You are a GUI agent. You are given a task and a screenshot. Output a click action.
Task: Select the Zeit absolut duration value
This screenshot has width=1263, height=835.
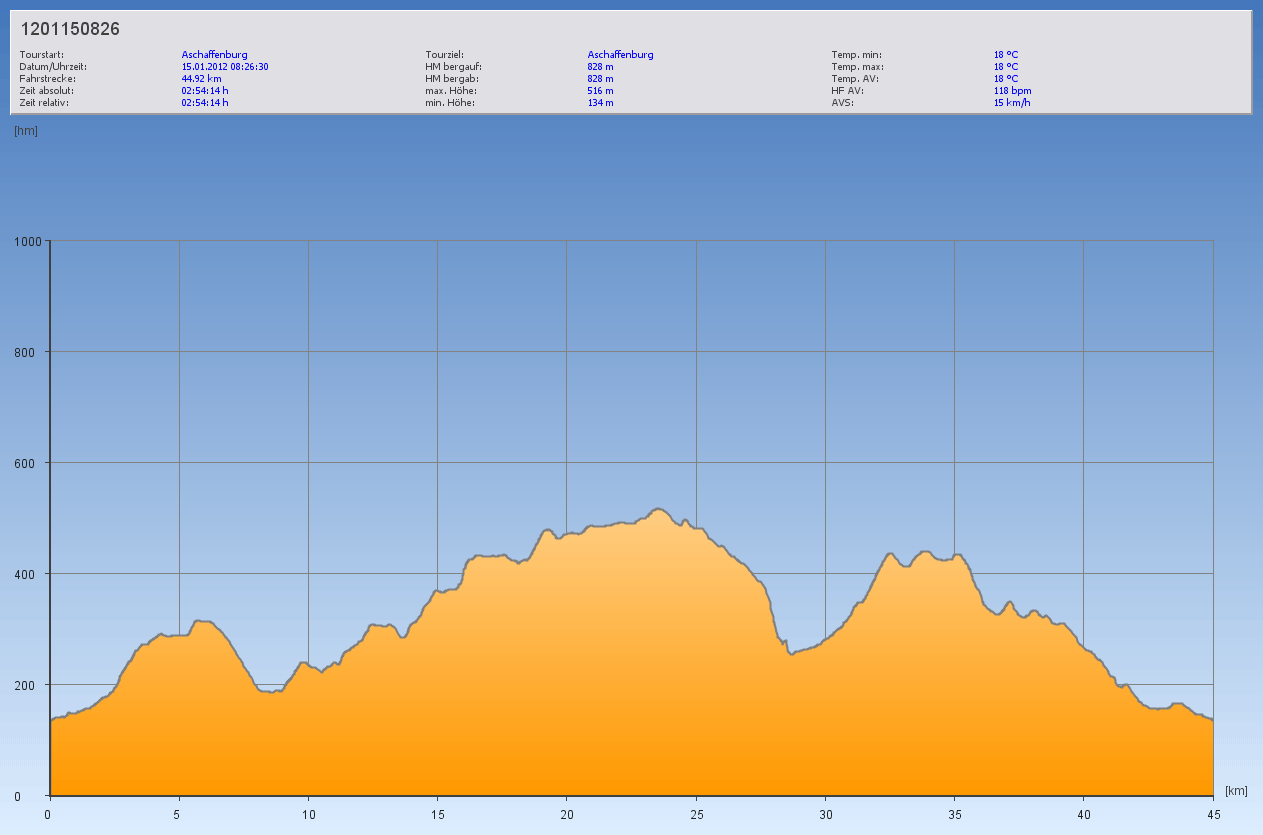point(204,90)
